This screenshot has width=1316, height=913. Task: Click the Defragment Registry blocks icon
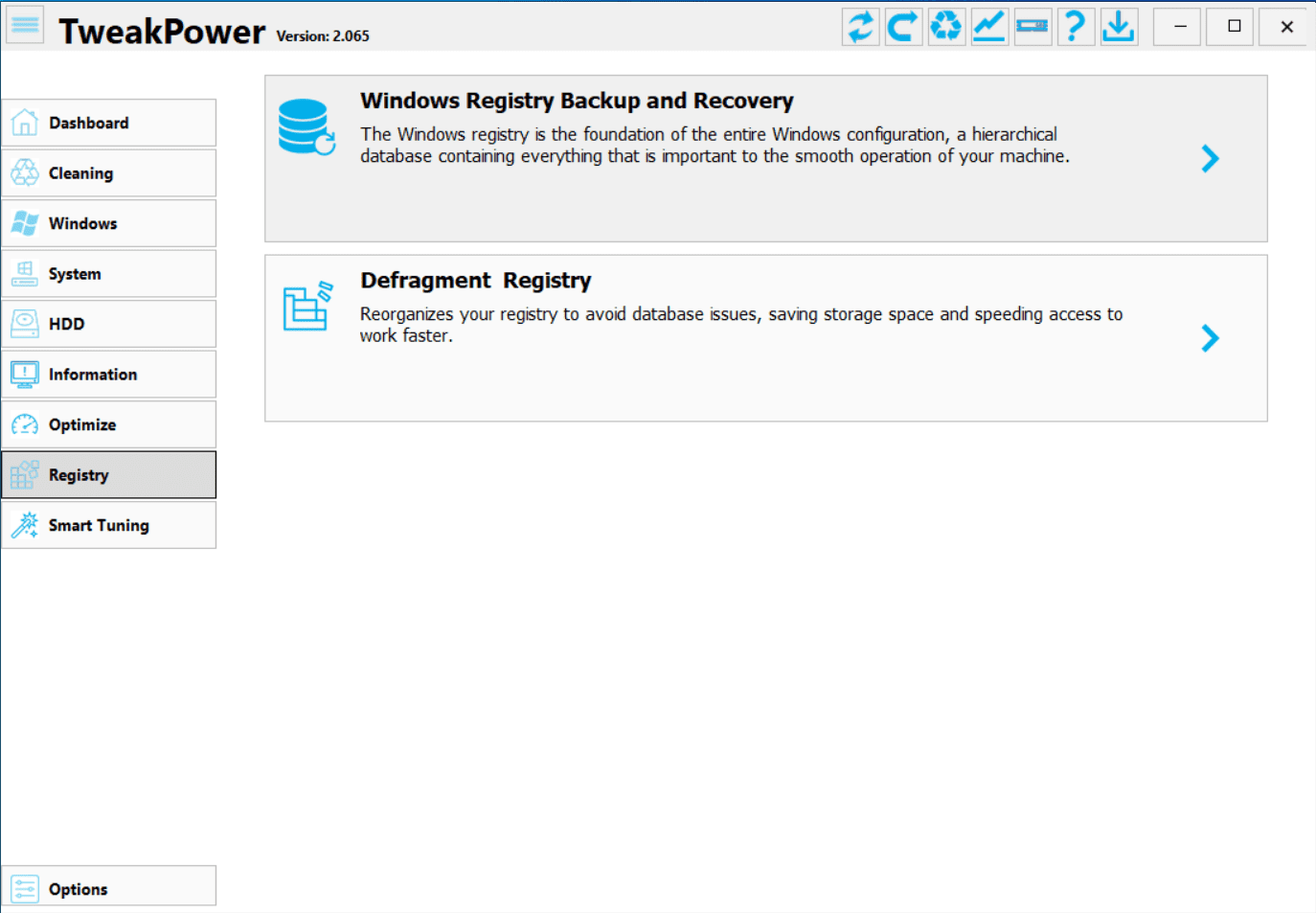pyautogui.click(x=307, y=306)
